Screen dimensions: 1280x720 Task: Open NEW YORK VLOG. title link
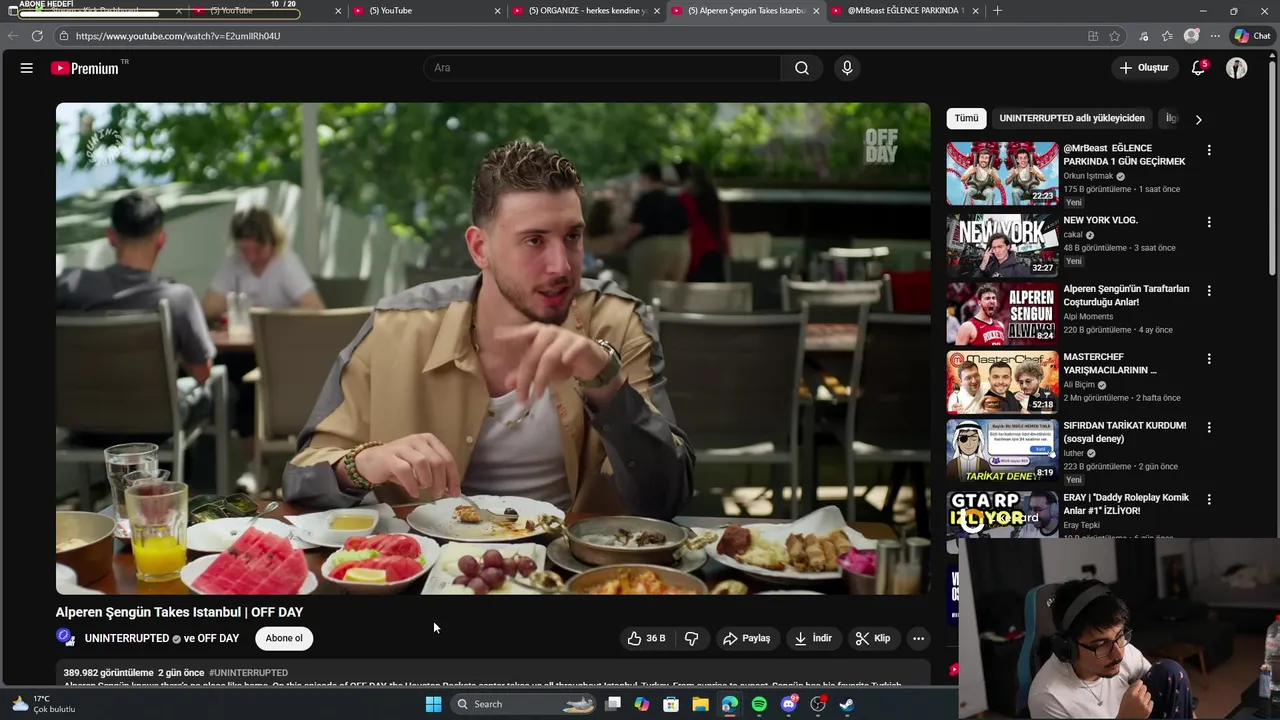click(x=1100, y=220)
